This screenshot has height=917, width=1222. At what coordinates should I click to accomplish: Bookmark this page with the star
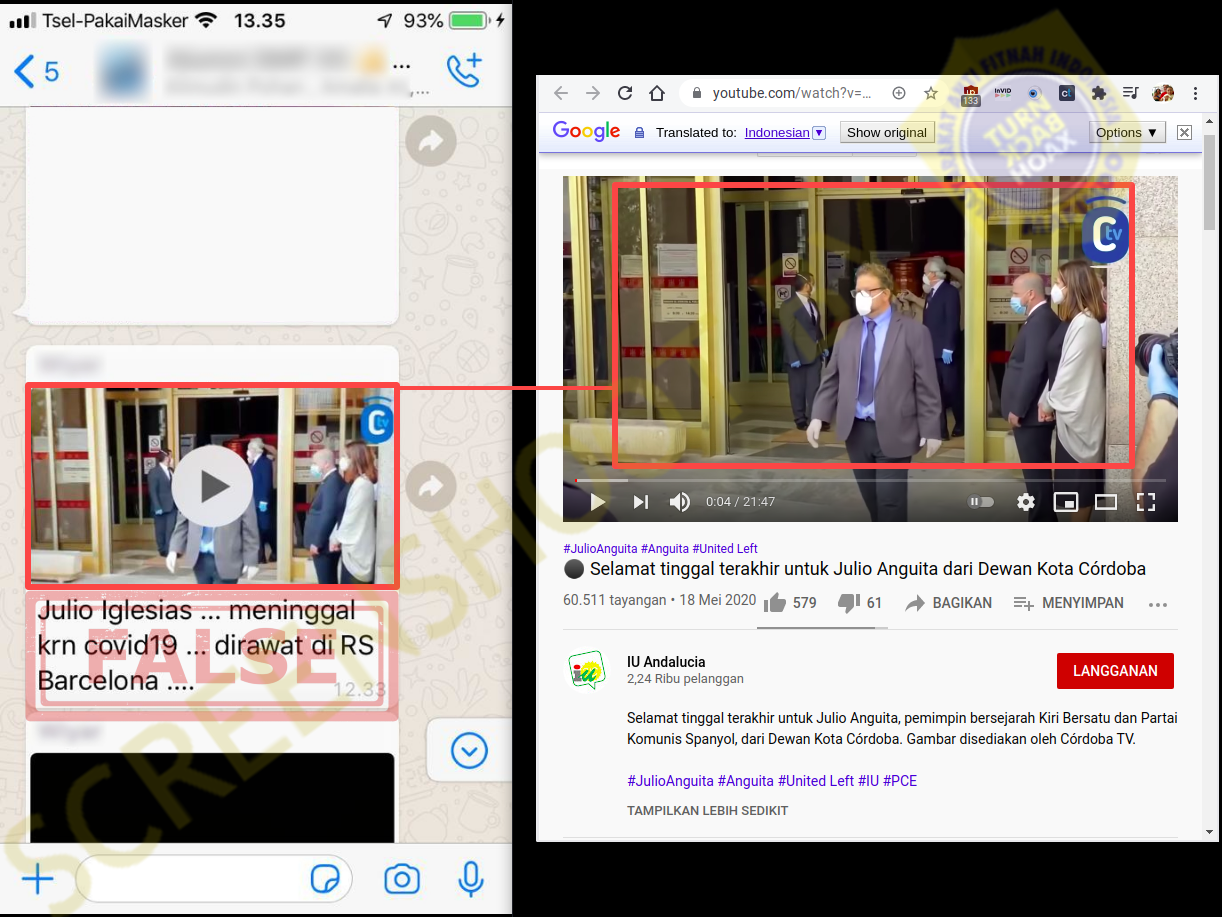(x=931, y=93)
